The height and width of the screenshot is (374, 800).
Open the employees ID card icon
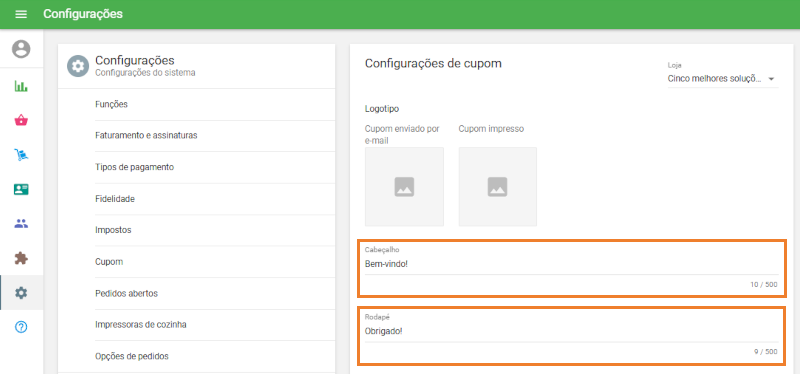pyautogui.click(x=21, y=189)
